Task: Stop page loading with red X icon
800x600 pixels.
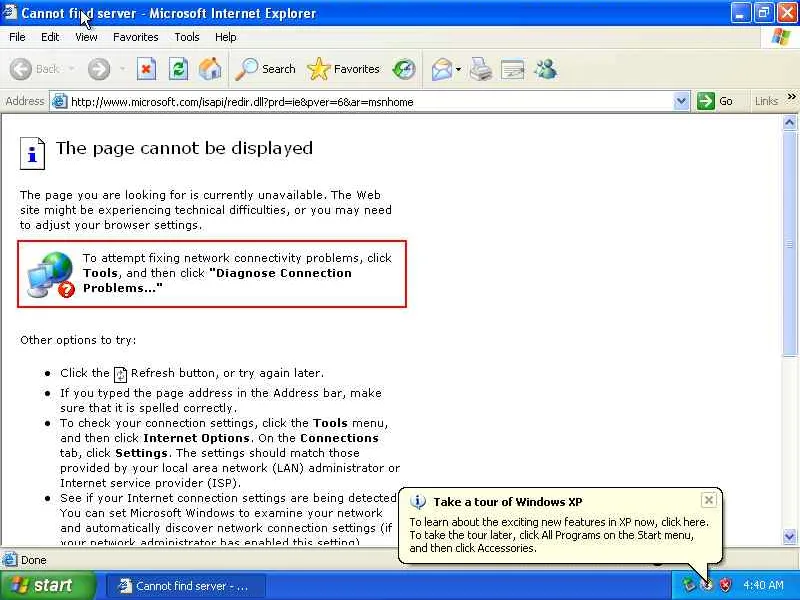Action: coord(146,69)
